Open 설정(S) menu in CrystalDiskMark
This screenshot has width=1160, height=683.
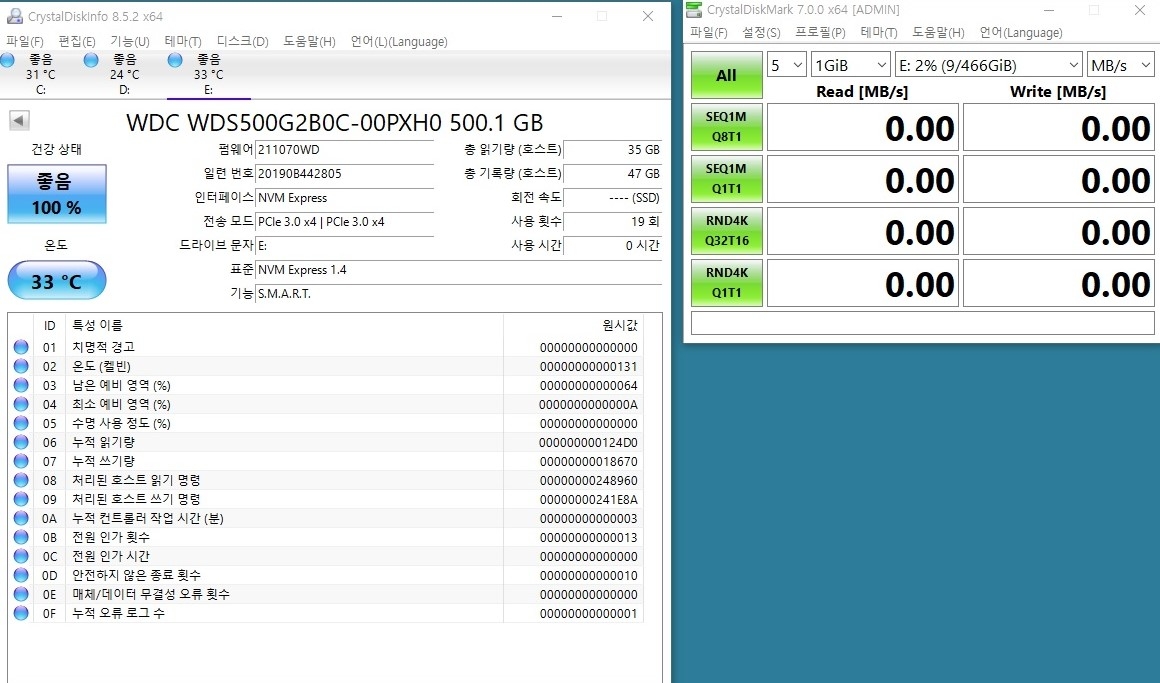[761, 33]
